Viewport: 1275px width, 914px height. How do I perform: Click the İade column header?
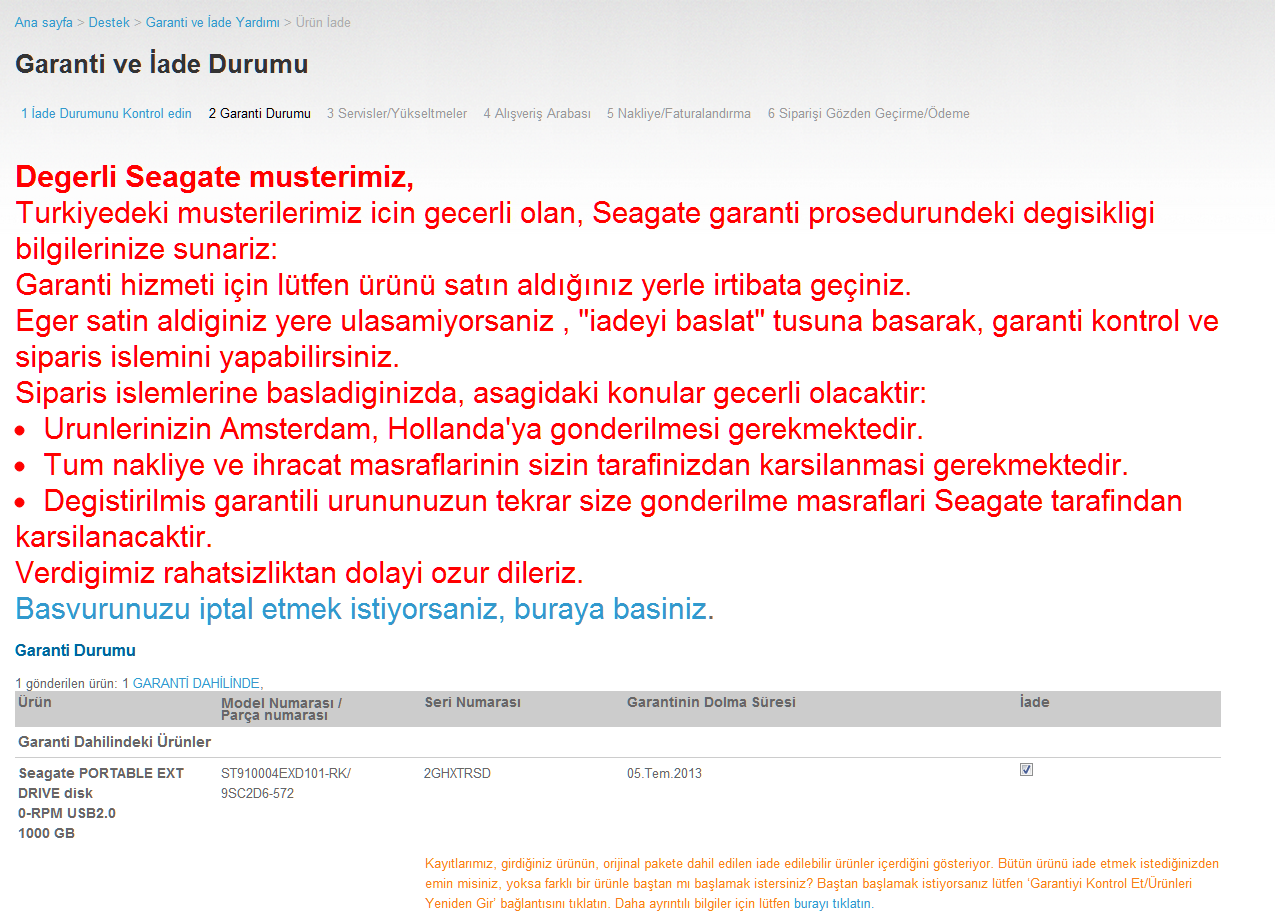pos(1034,703)
